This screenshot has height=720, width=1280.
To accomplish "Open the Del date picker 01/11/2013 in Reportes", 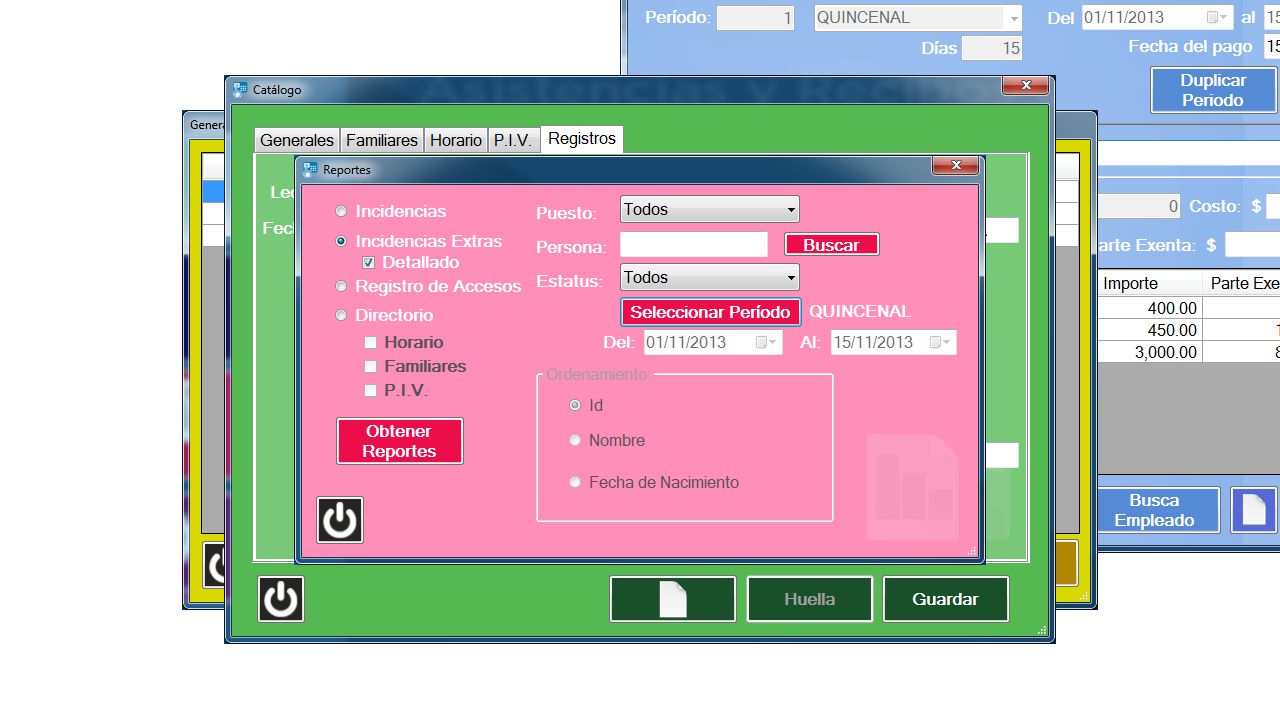I will (x=712, y=342).
